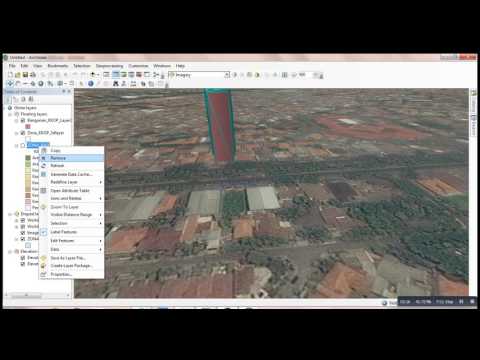Click the Globe layers root icon

(x=10, y=108)
